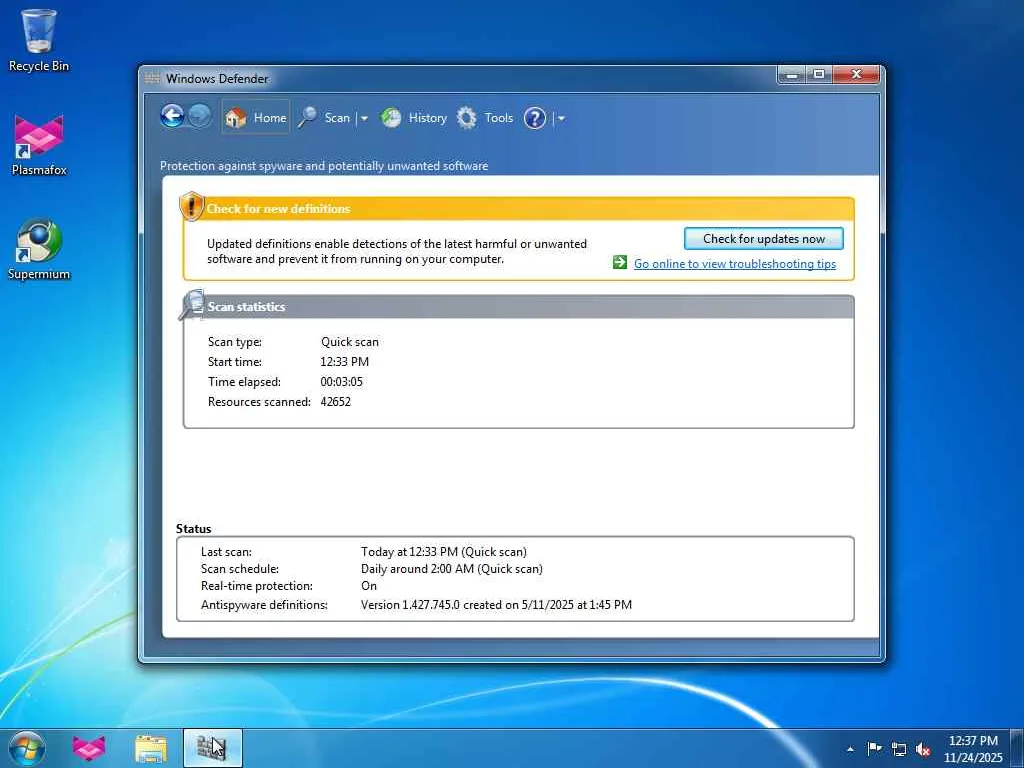Click Check for updates now button
The width and height of the screenshot is (1024, 768).
pyautogui.click(x=763, y=238)
